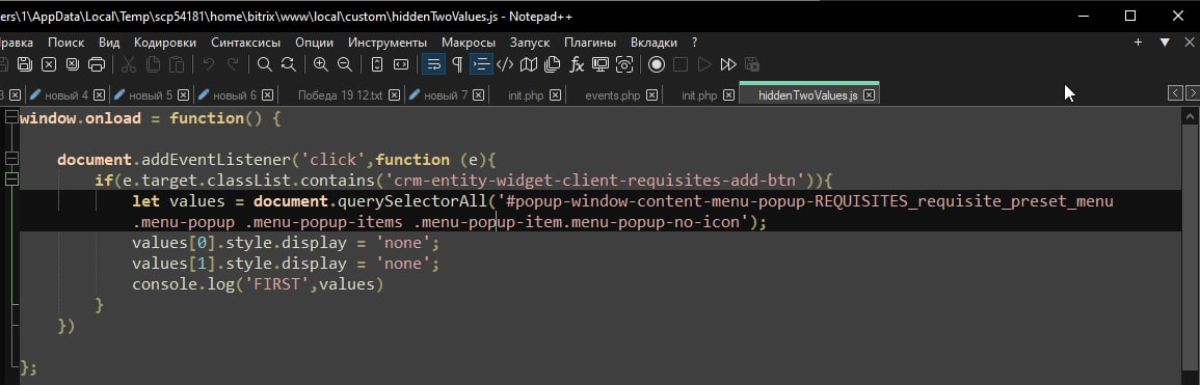This screenshot has height=385, width=1200.
Task: Toggle Show All Characters pilcrow icon
Action: click(457, 65)
